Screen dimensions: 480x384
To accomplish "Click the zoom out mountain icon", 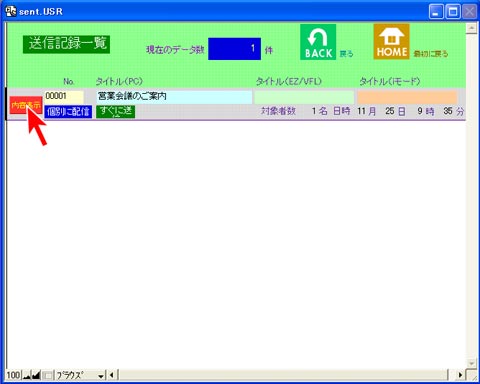I will [x=27, y=375].
